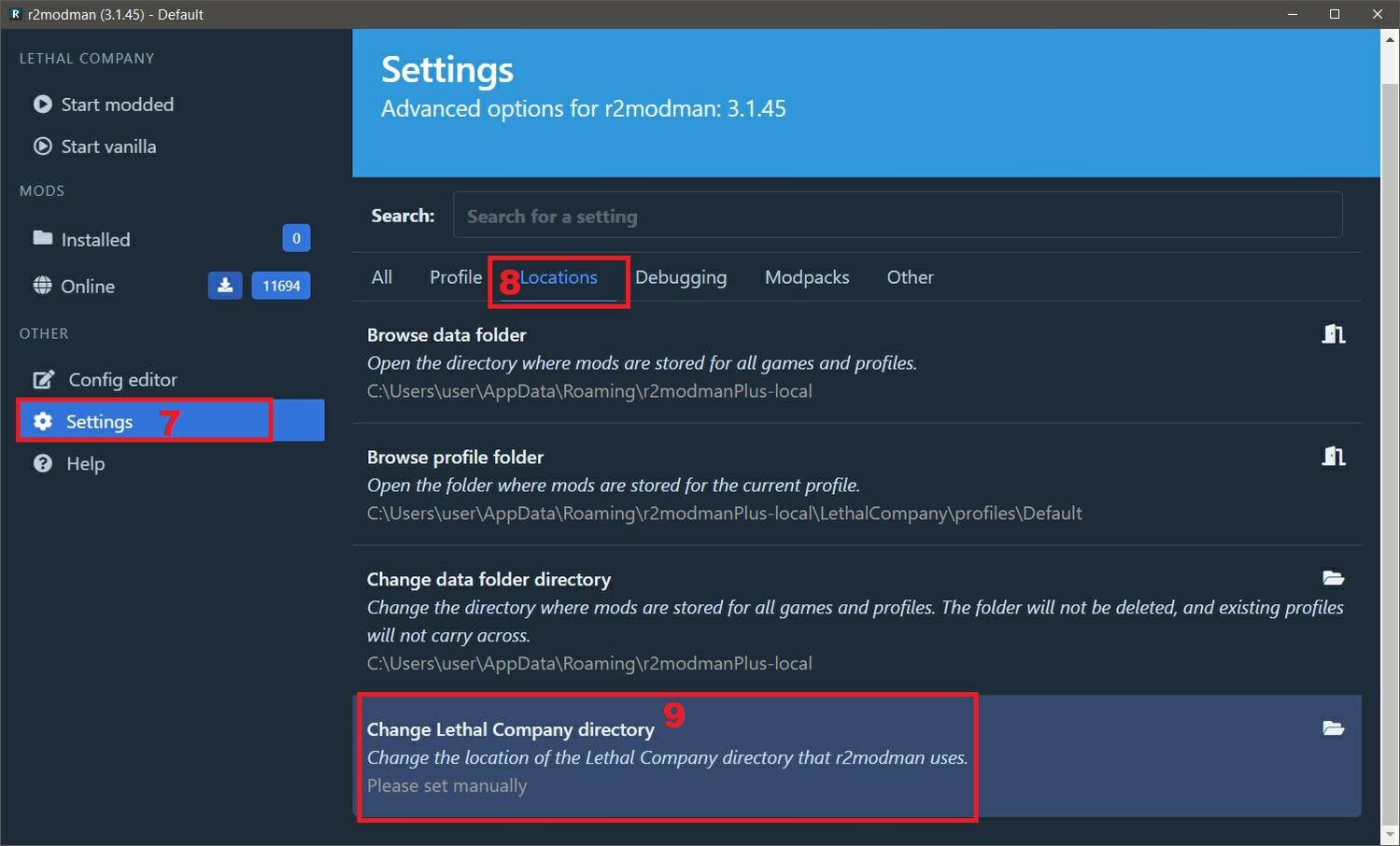Click the door icon for Browse profile folder

pos(1333,457)
